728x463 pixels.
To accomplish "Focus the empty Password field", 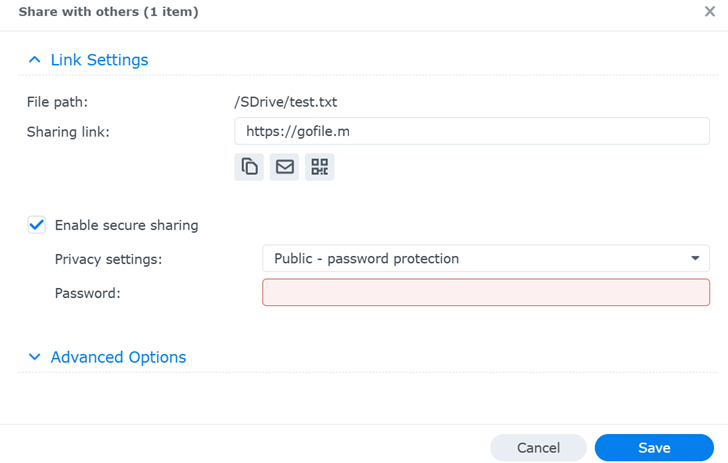I will 485,292.
